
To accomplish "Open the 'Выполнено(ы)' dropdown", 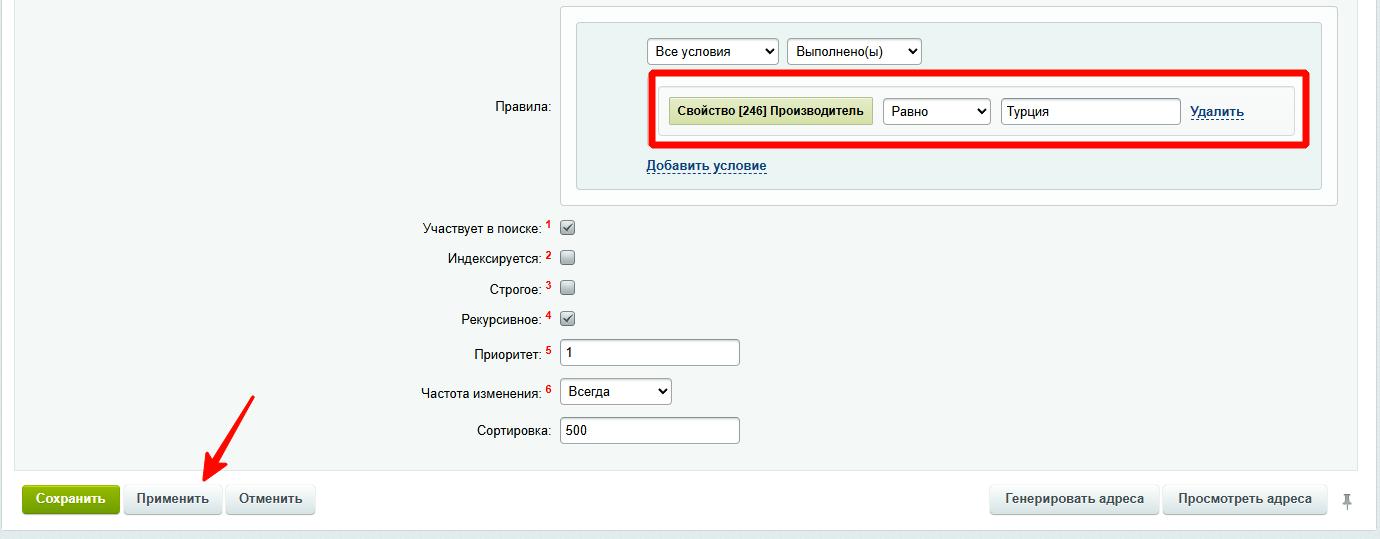I will tap(854, 52).
